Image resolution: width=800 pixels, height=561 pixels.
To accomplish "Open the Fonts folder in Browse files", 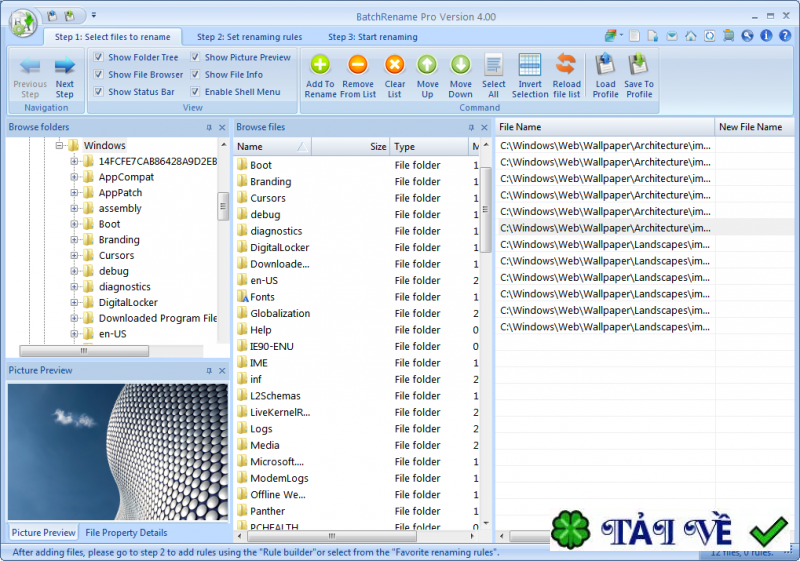I will (262, 297).
